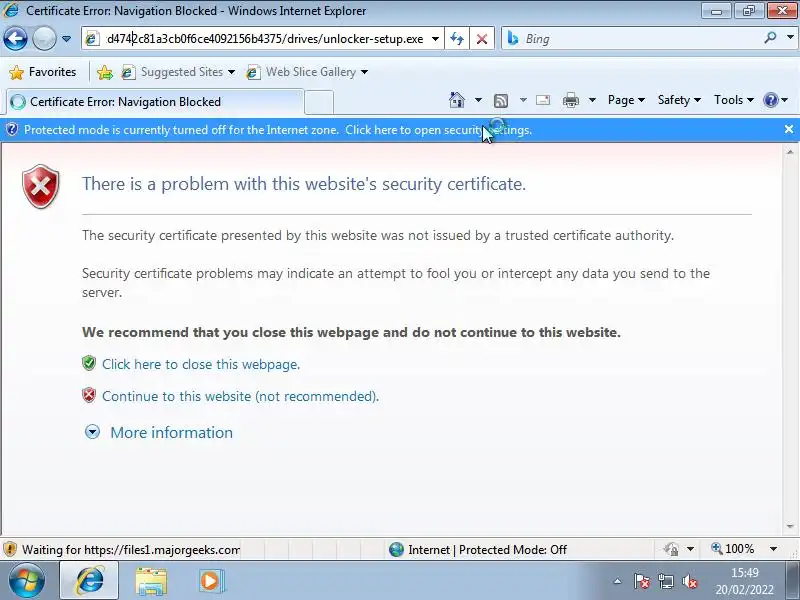Click the large red shield error icon
Image resolution: width=800 pixels, height=600 pixels.
41,186
